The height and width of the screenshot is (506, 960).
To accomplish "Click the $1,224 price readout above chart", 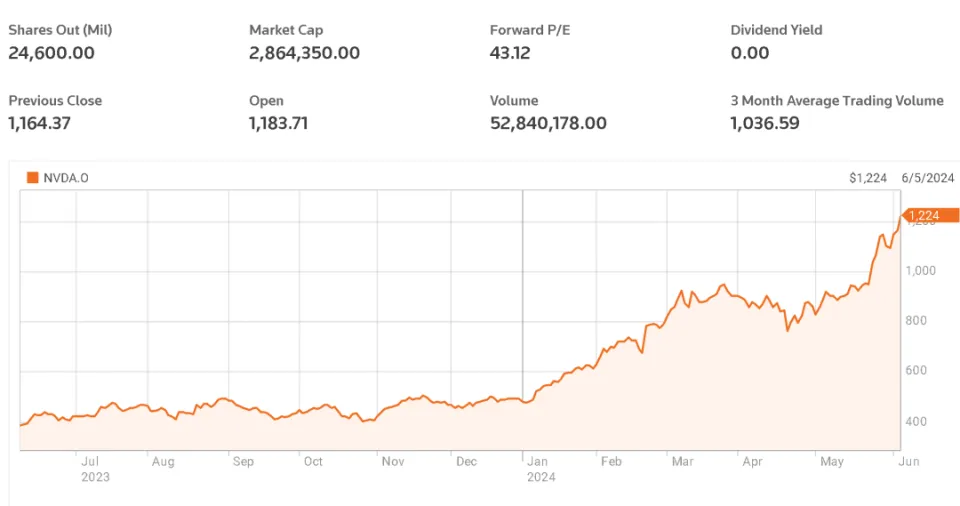I will click(867, 178).
